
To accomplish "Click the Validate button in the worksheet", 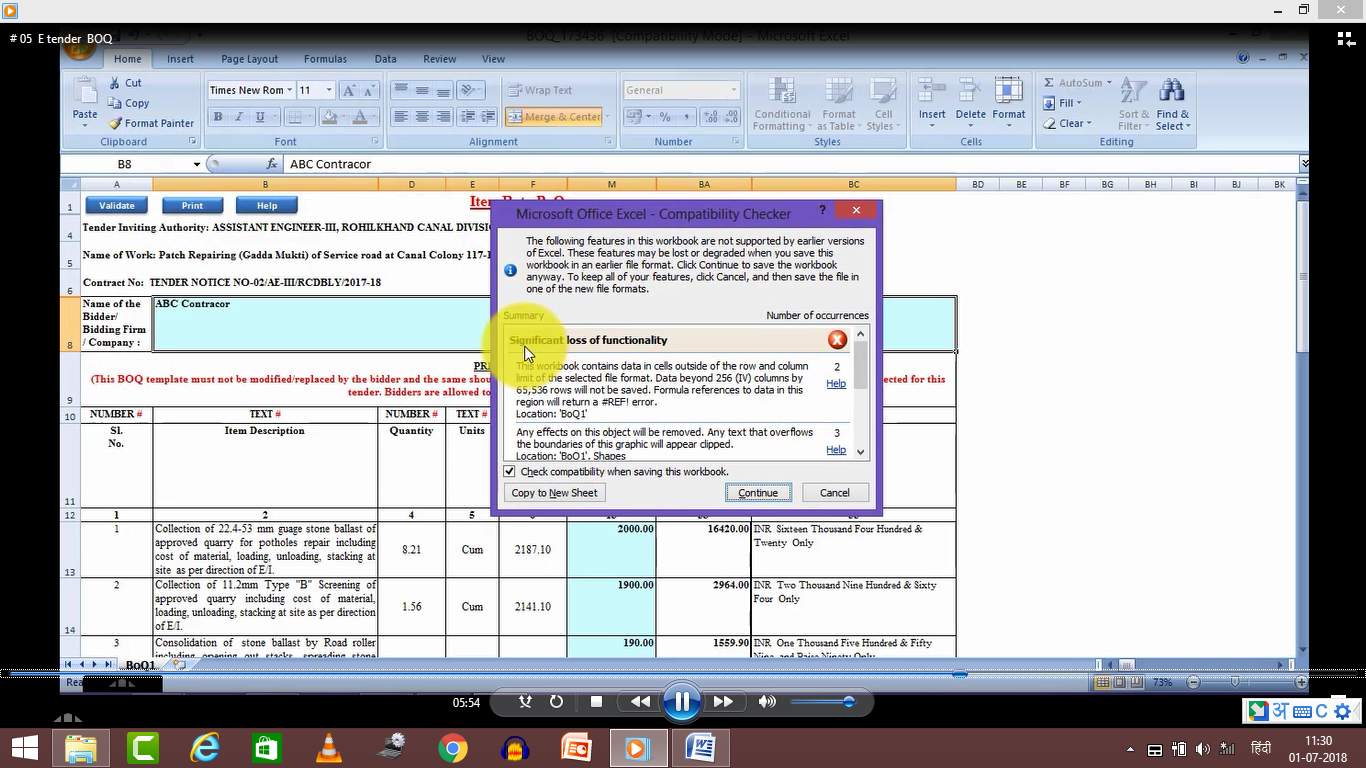I will click(117, 205).
